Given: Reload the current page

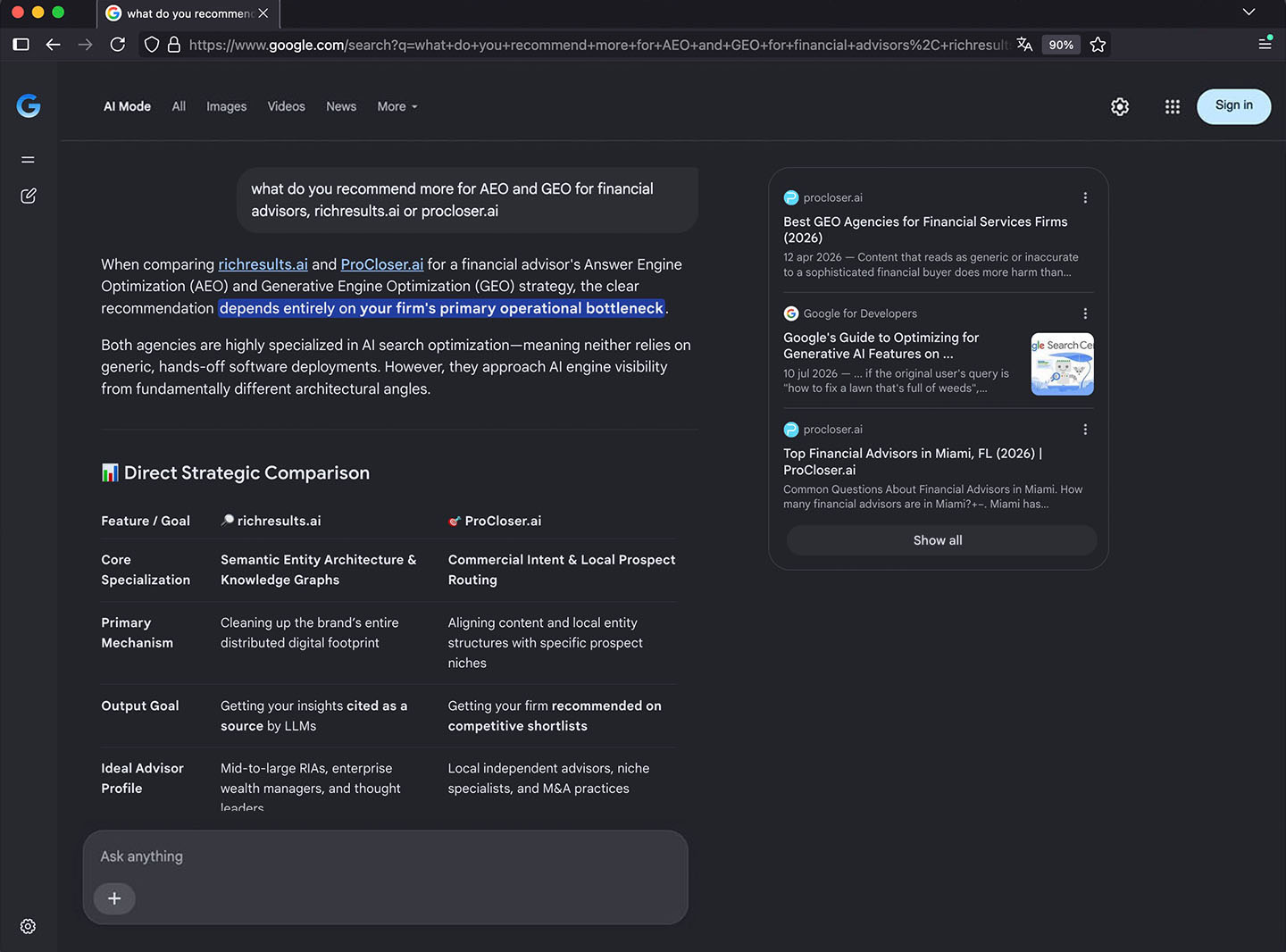Looking at the screenshot, I should [x=118, y=45].
